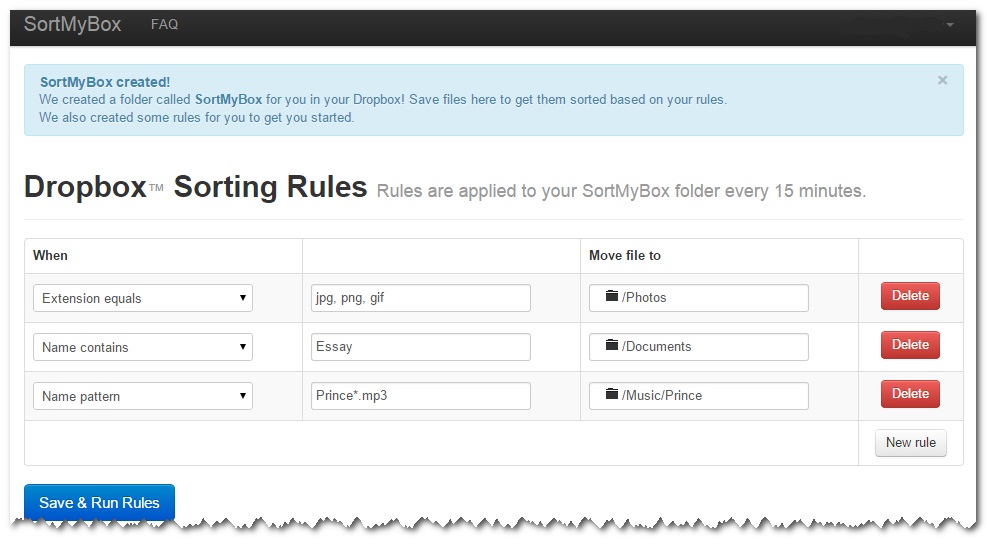987x545 pixels.
Task: Dismiss the SortMyBox created alert
Action: tap(942, 81)
